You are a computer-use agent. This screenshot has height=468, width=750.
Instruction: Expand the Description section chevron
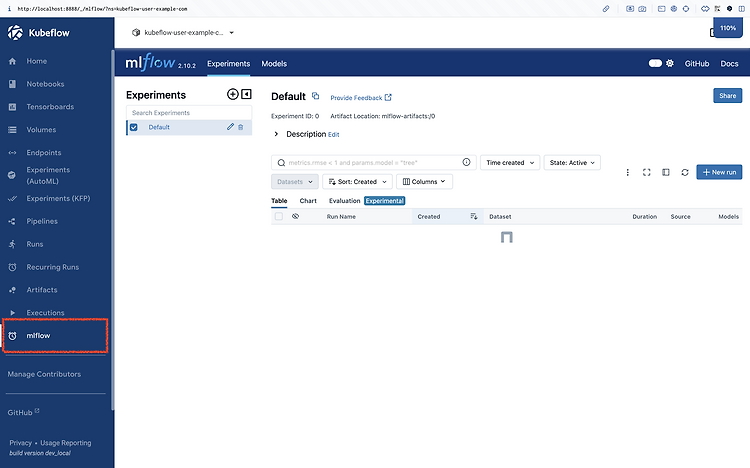point(276,134)
